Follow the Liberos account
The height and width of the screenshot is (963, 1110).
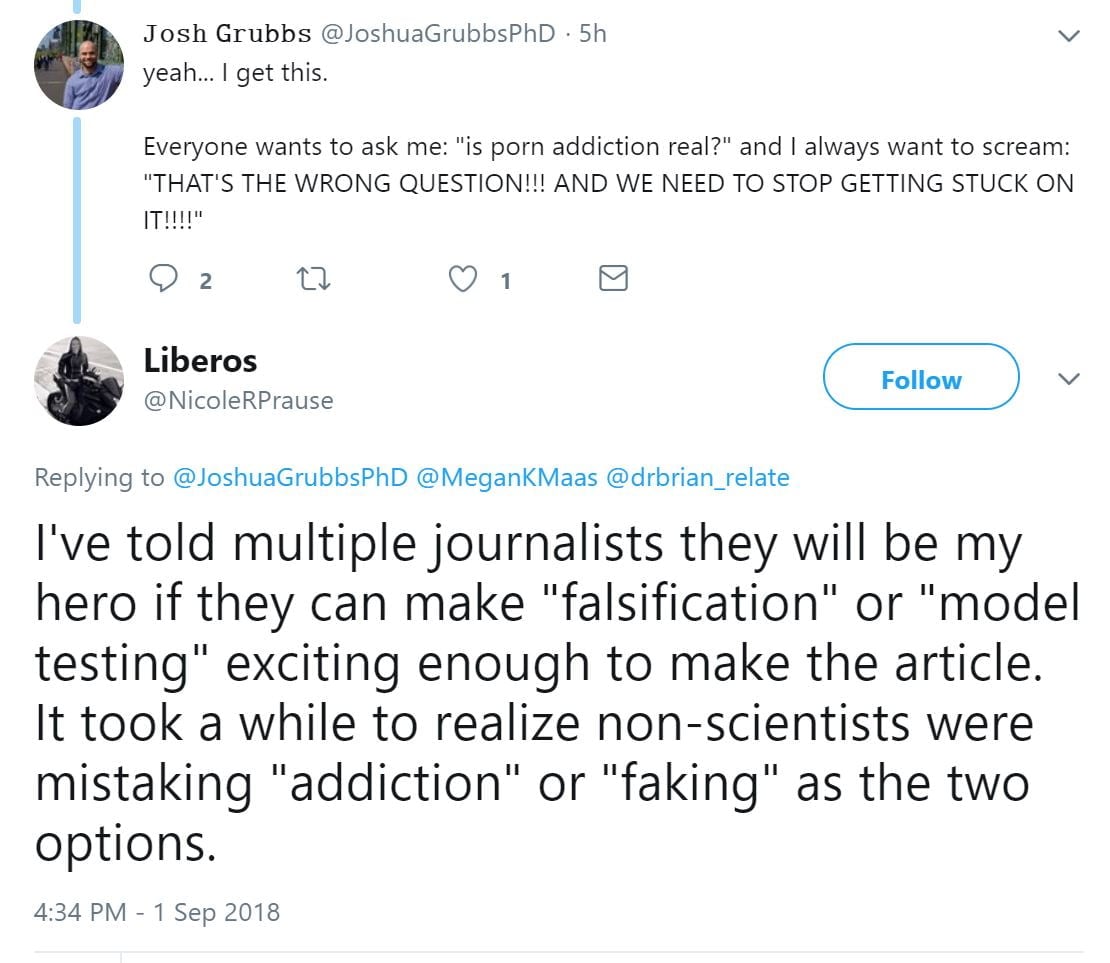[x=920, y=380]
